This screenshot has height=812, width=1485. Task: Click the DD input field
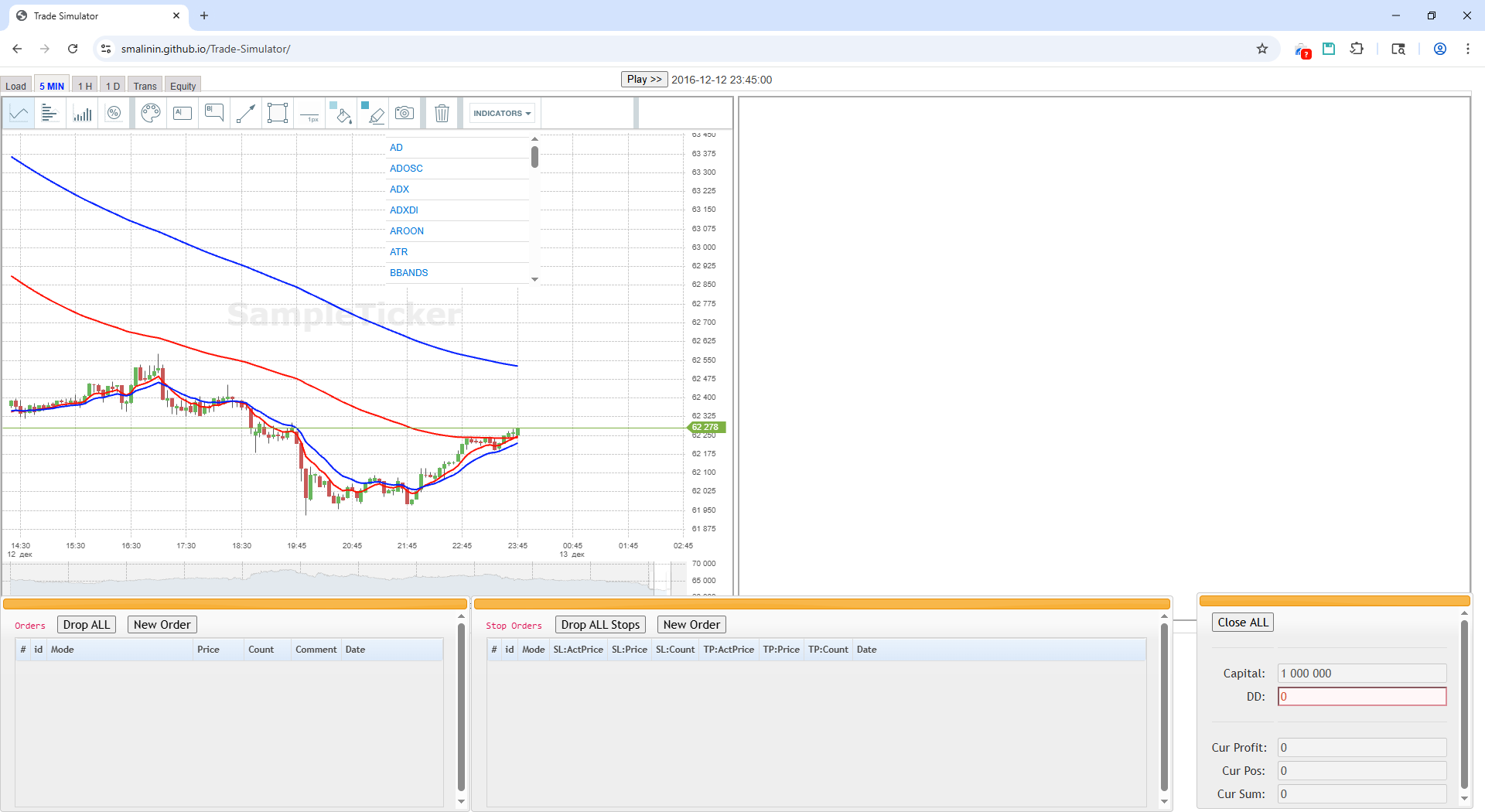[x=1361, y=696]
